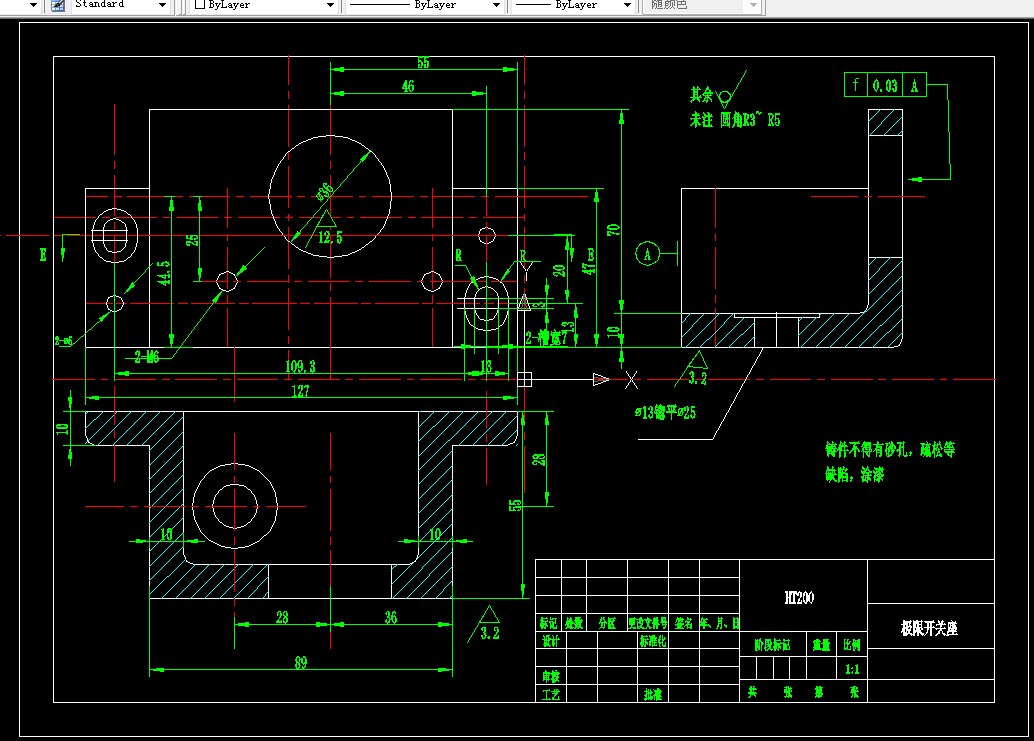Click the 比例 title block label
Screen dimensions: 1034x741
[852, 645]
